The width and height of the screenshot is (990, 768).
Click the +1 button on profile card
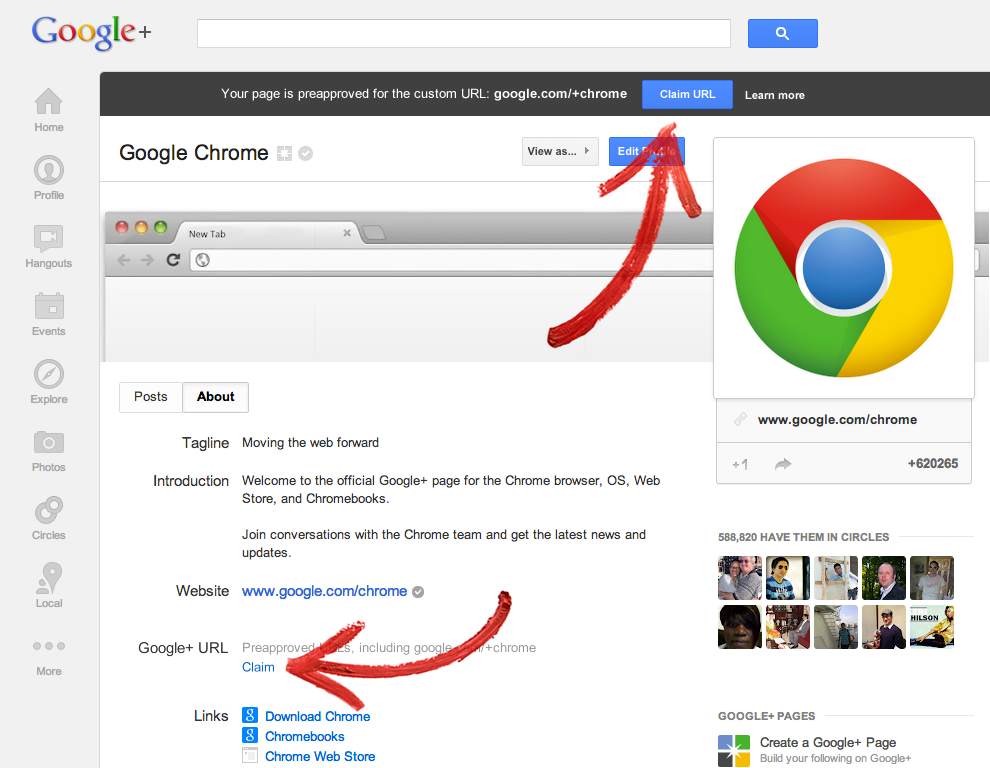click(740, 465)
